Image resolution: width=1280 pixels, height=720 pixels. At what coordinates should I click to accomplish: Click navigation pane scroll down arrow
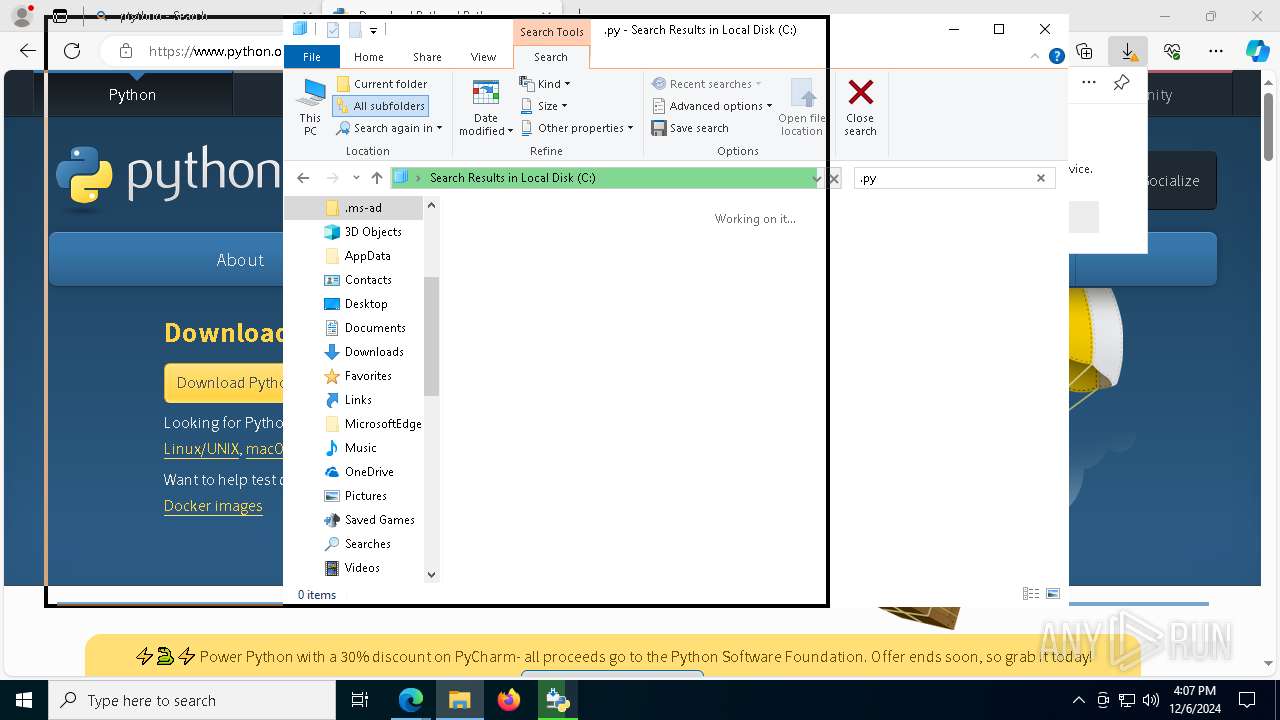(x=431, y=574)
